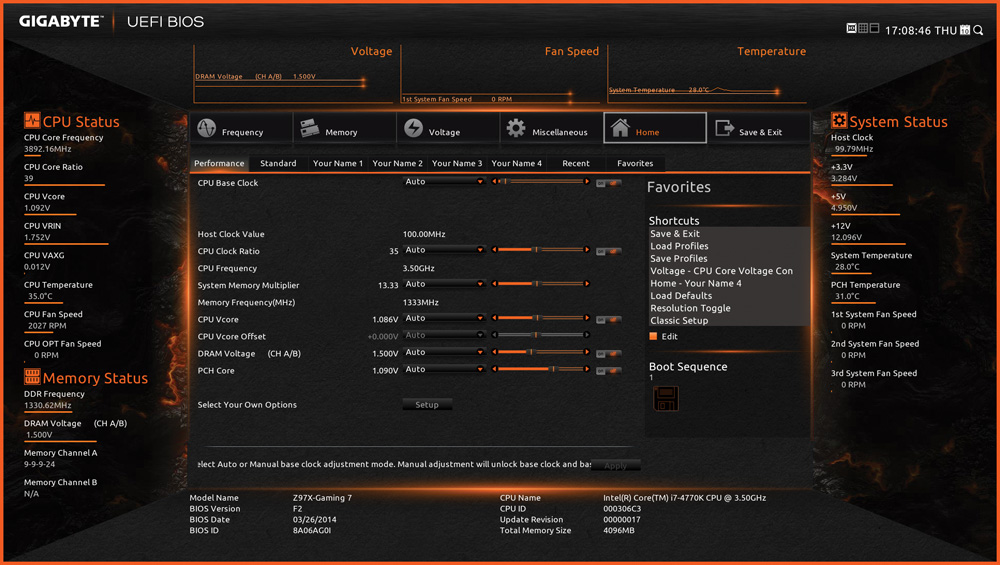This screenshot has height=565, width=1000.
Task: Click the System Memory Multiplier slider handle
Action: [x=536, y=284]
